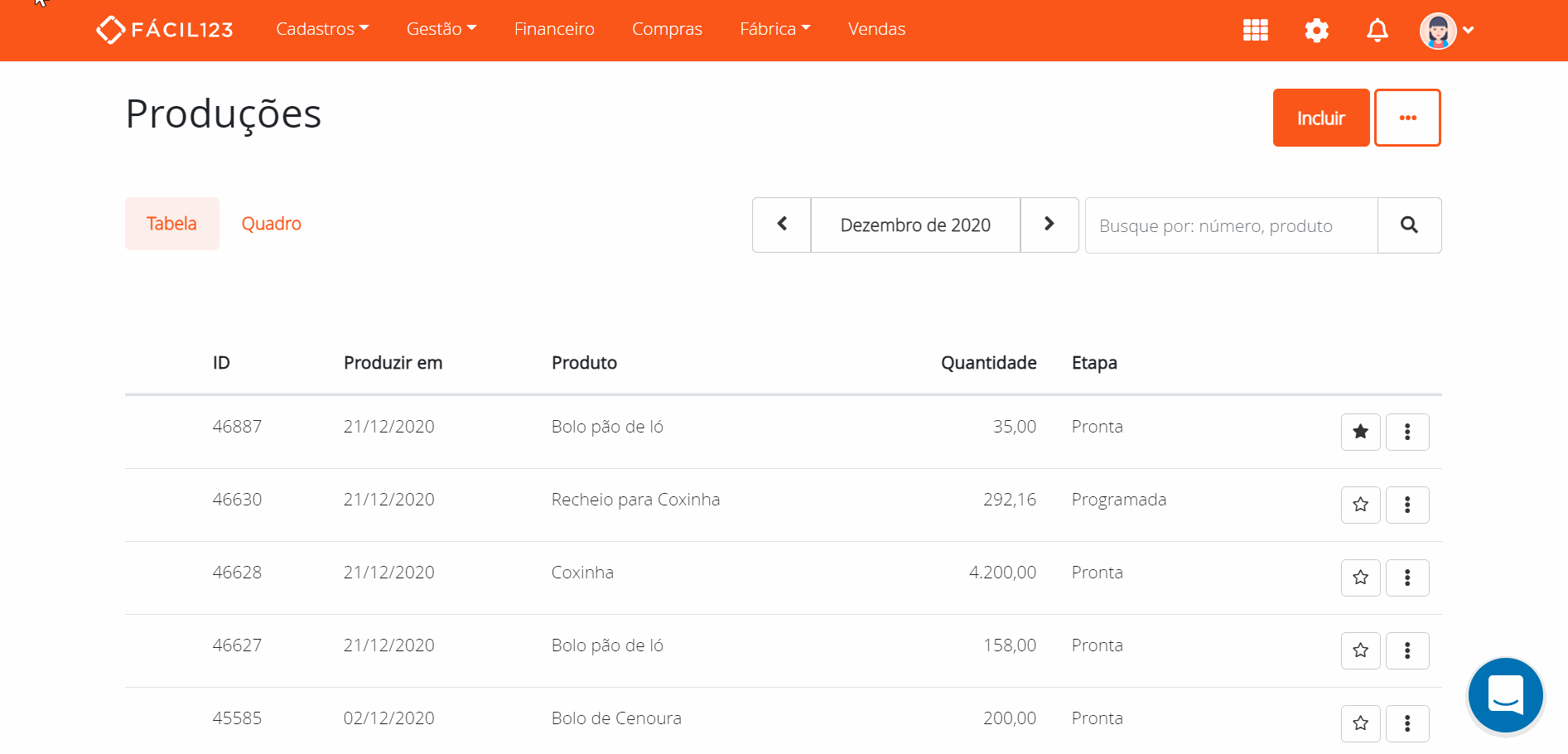Screen dimensions: 1568x754
Task: Expand the Fábrica menu
Action: click(x=774, y=28)
